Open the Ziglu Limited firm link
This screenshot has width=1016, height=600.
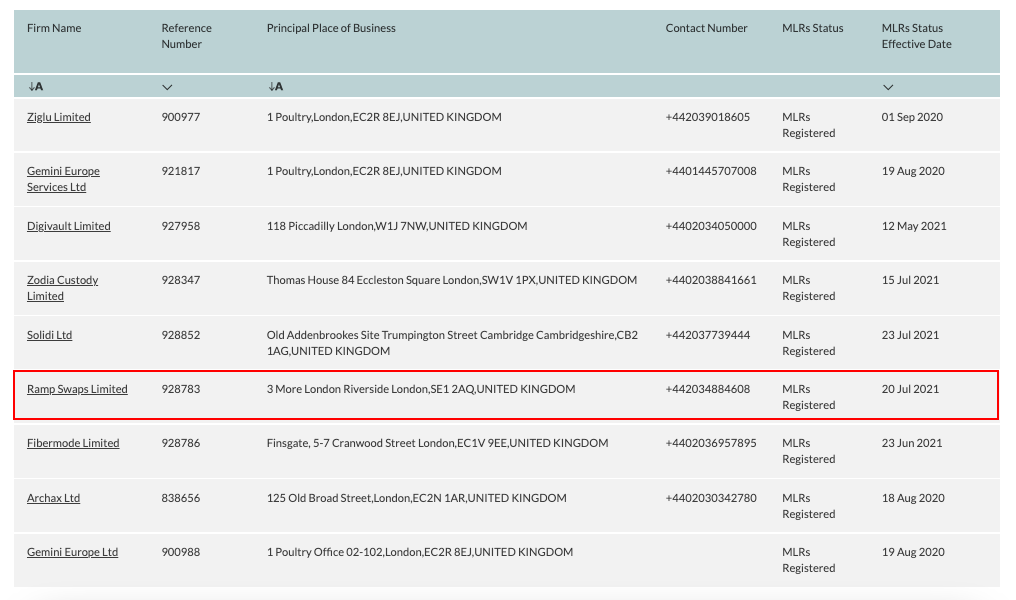[58, 117]
